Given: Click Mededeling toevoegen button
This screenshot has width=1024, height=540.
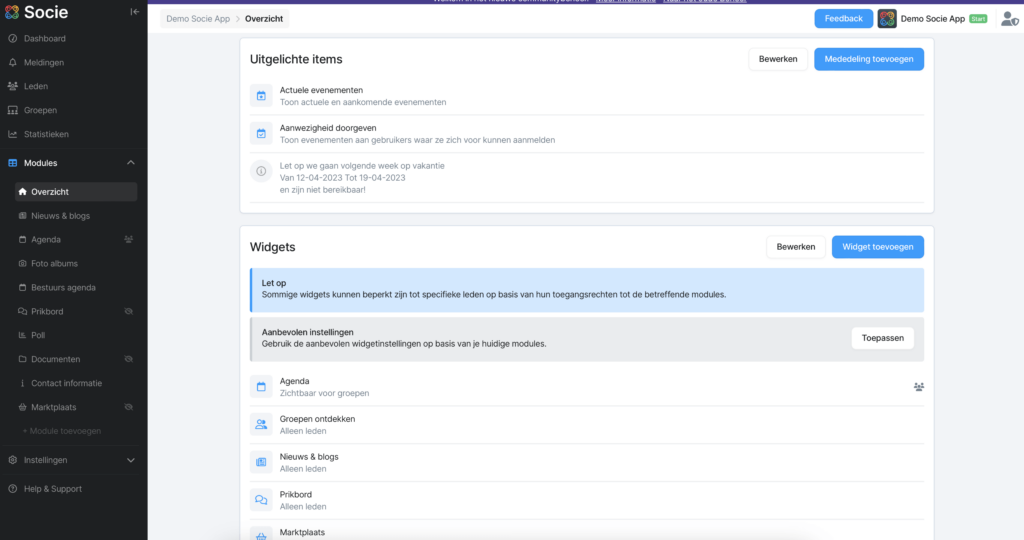Looking at the screenshot, I should 869,59.
